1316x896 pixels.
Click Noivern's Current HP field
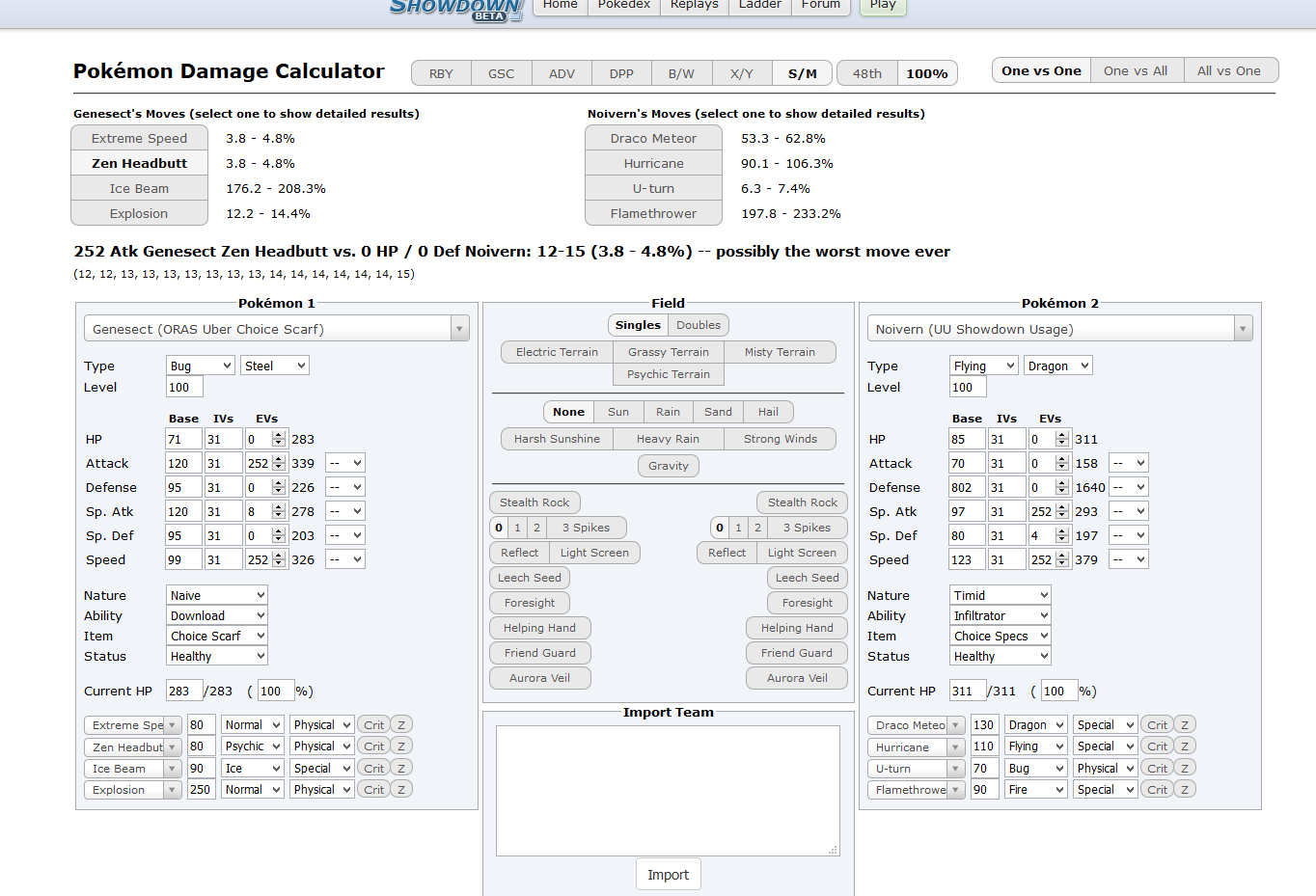tap(967, 691)
